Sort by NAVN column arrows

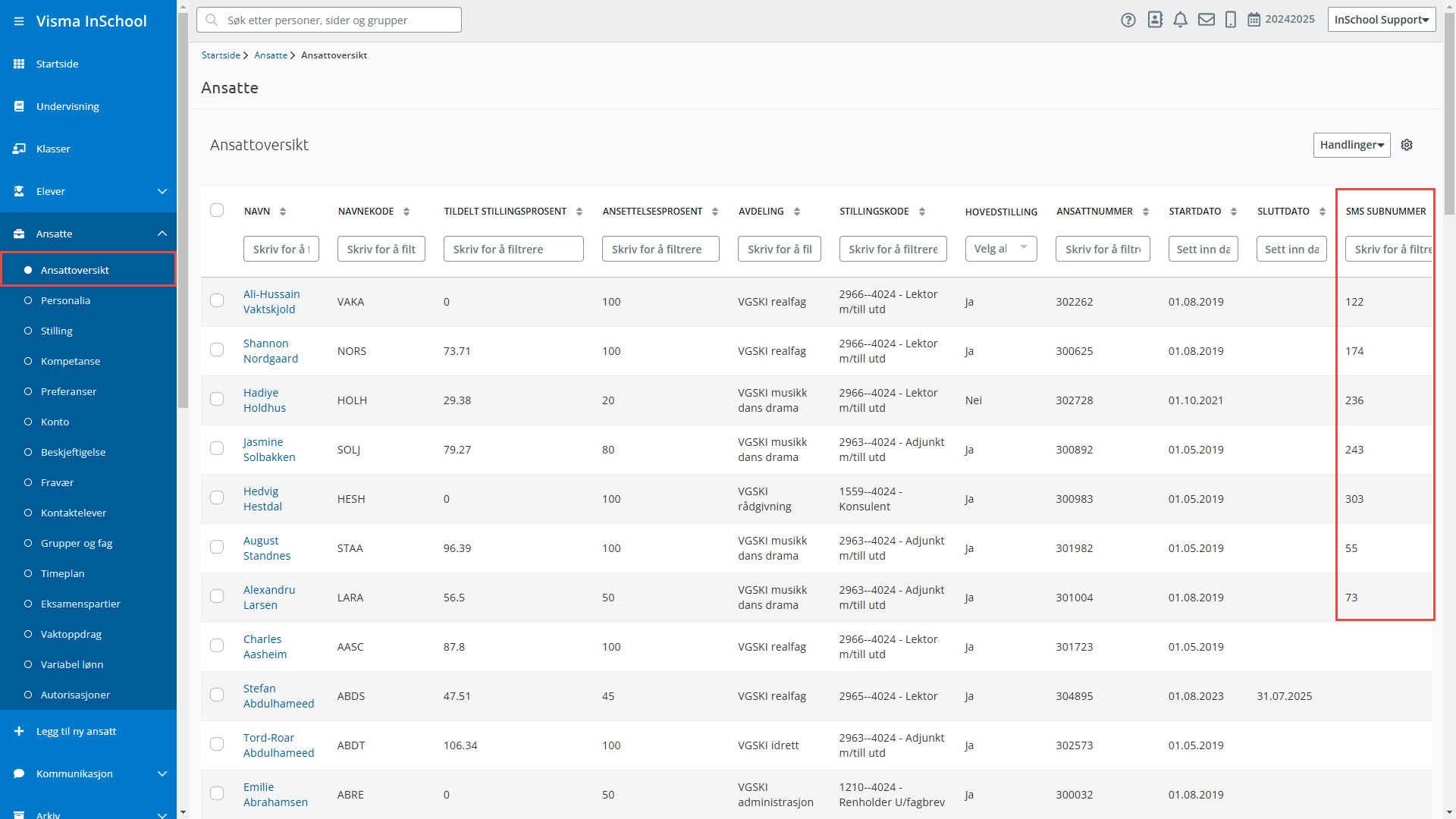click(283, 212)
